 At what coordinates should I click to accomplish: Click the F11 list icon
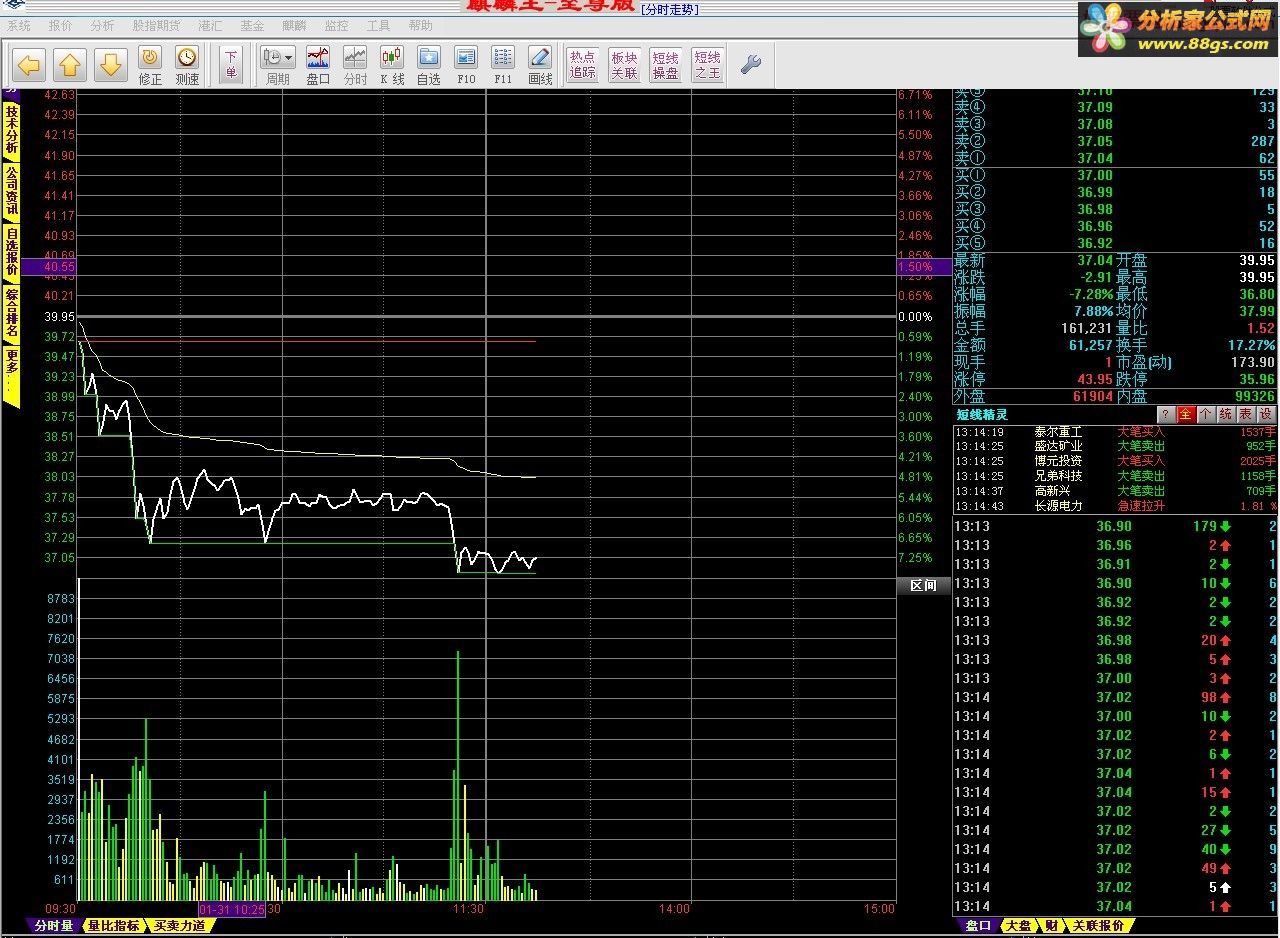[503, 66]
